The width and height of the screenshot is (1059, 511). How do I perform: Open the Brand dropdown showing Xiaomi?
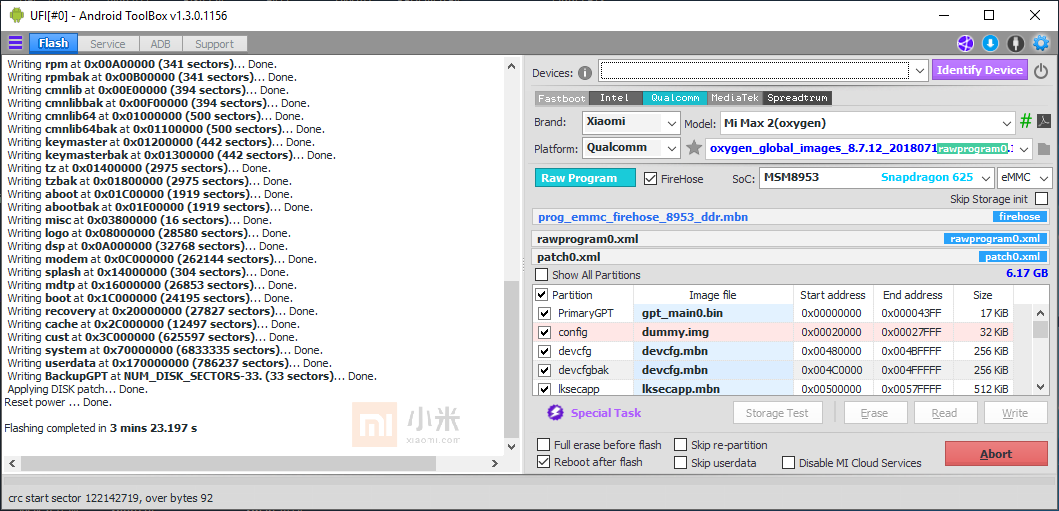(x=630, y=123)
